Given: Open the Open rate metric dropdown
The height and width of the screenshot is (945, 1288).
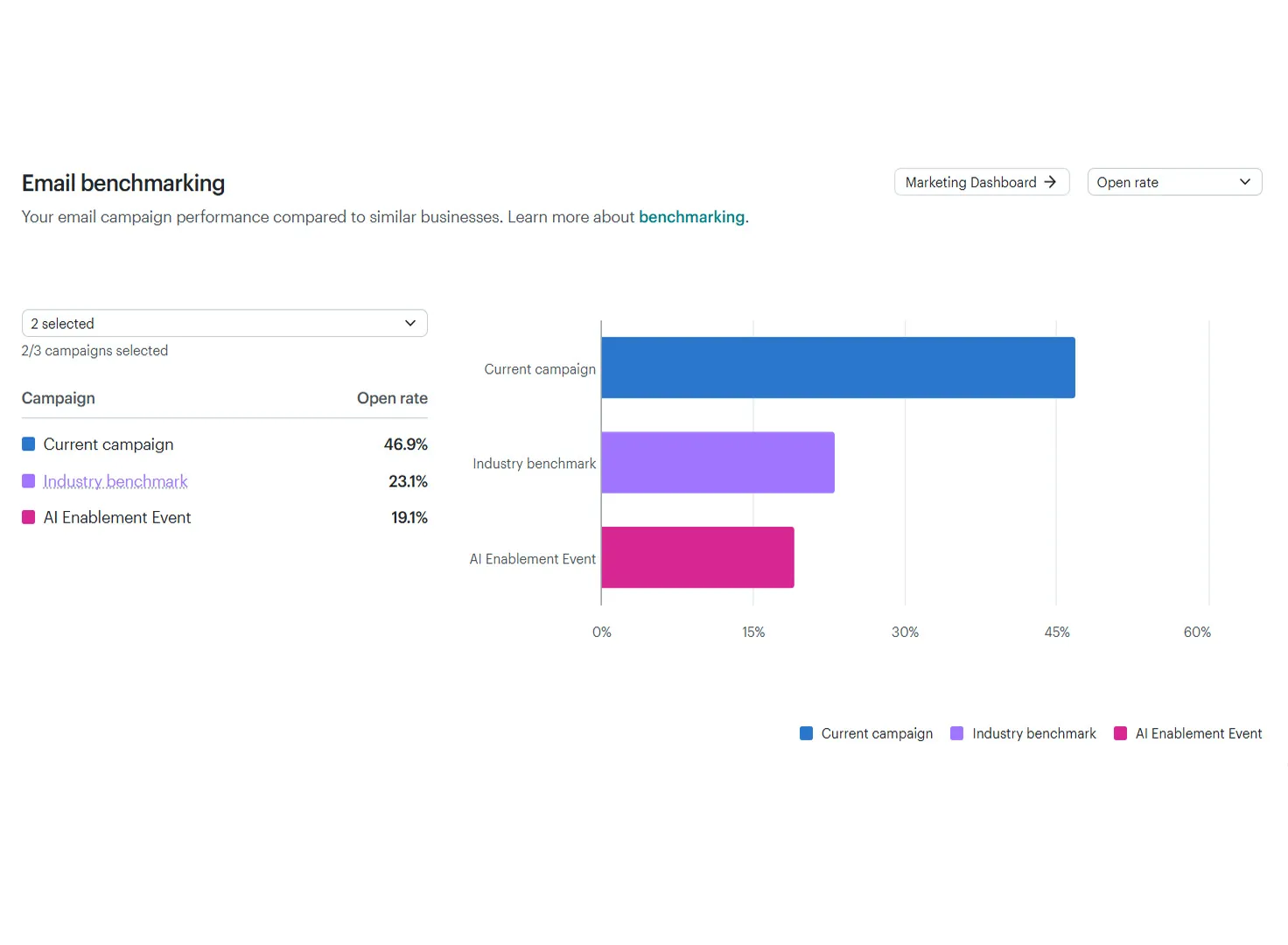Looking at the screenshot, I should [x=1174, y=182].
